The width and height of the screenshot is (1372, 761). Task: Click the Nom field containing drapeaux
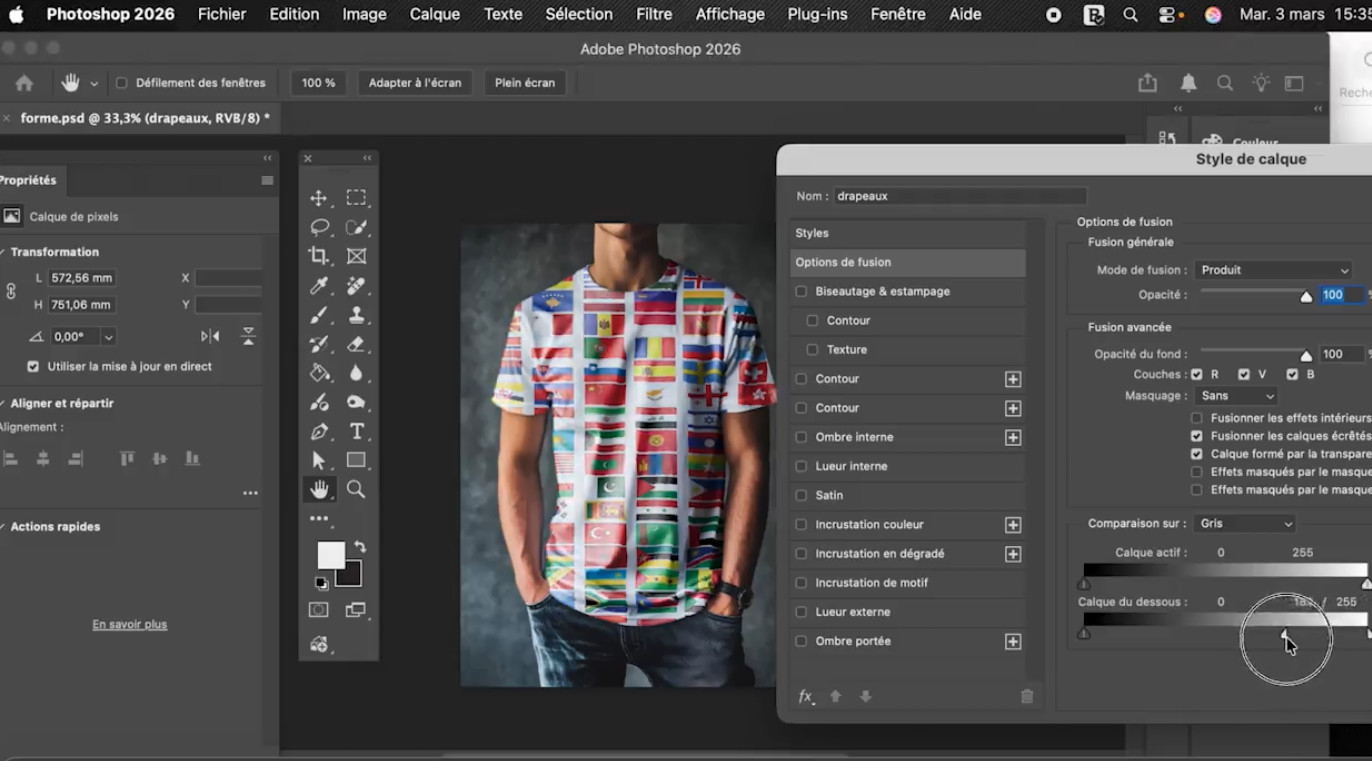pyautogui.click(x=960, y=196)
